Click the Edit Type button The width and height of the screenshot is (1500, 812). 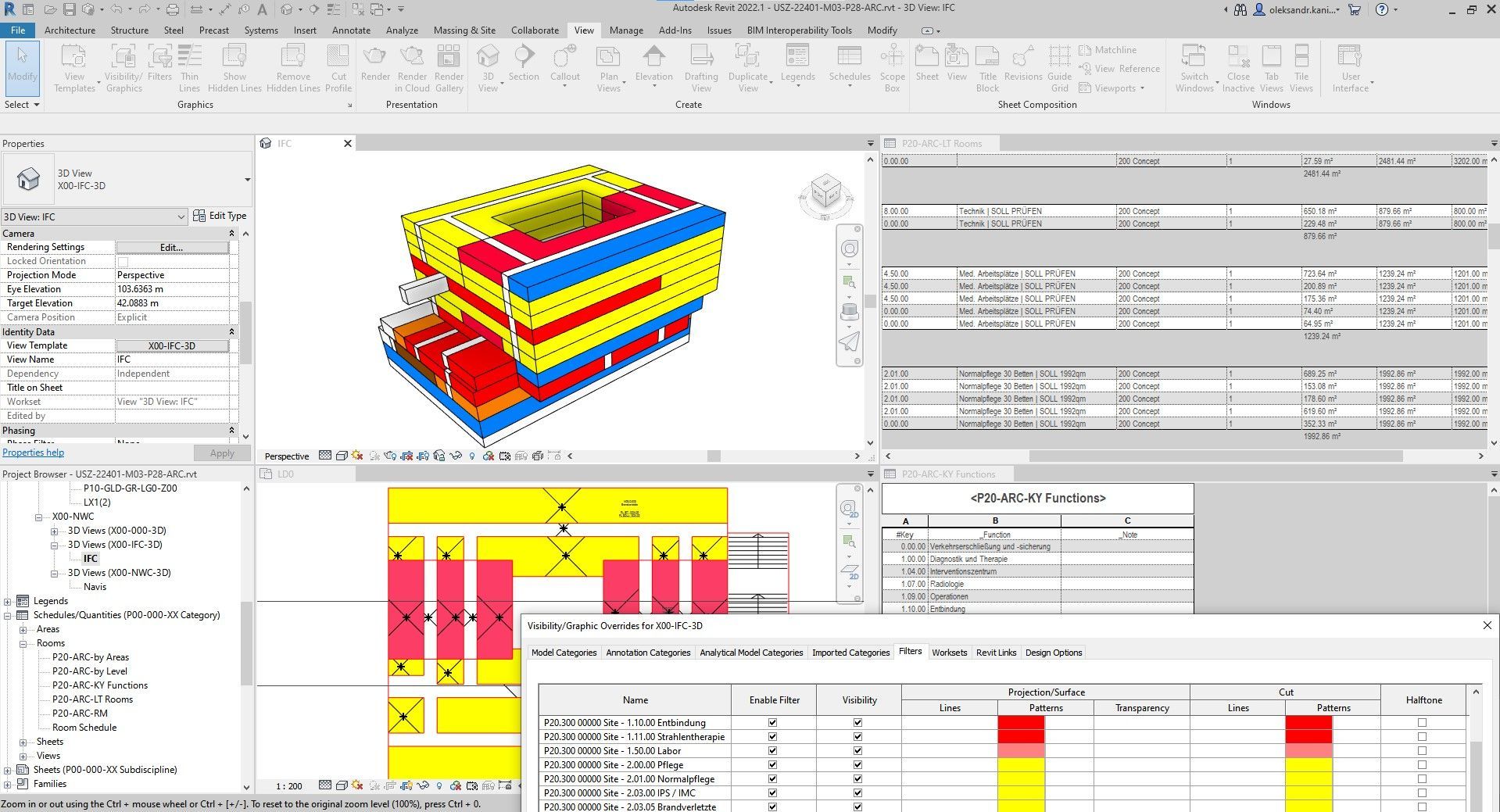[x=220, y=216]
